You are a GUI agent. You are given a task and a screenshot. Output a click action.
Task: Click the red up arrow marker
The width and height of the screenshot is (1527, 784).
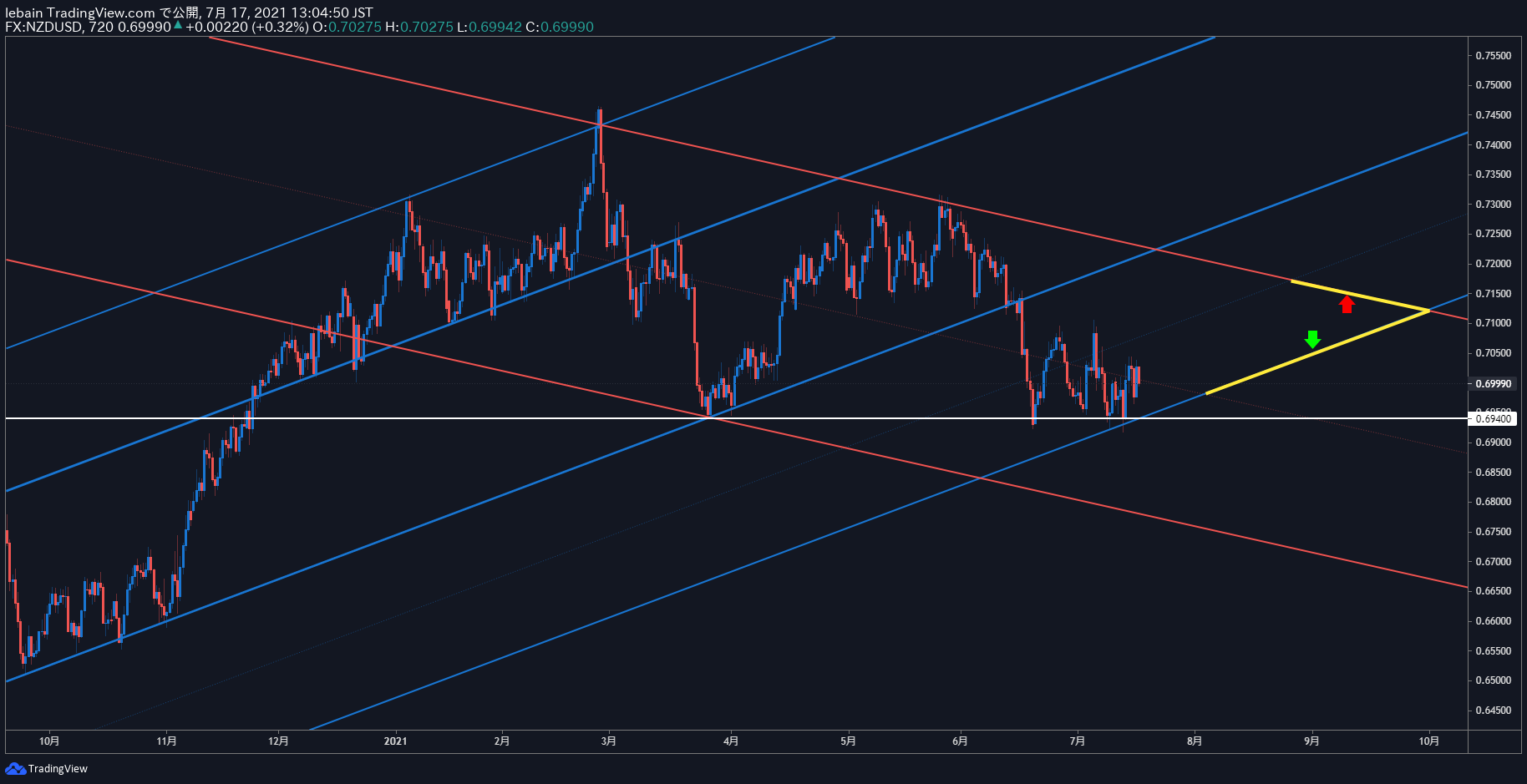(1347, 305)
